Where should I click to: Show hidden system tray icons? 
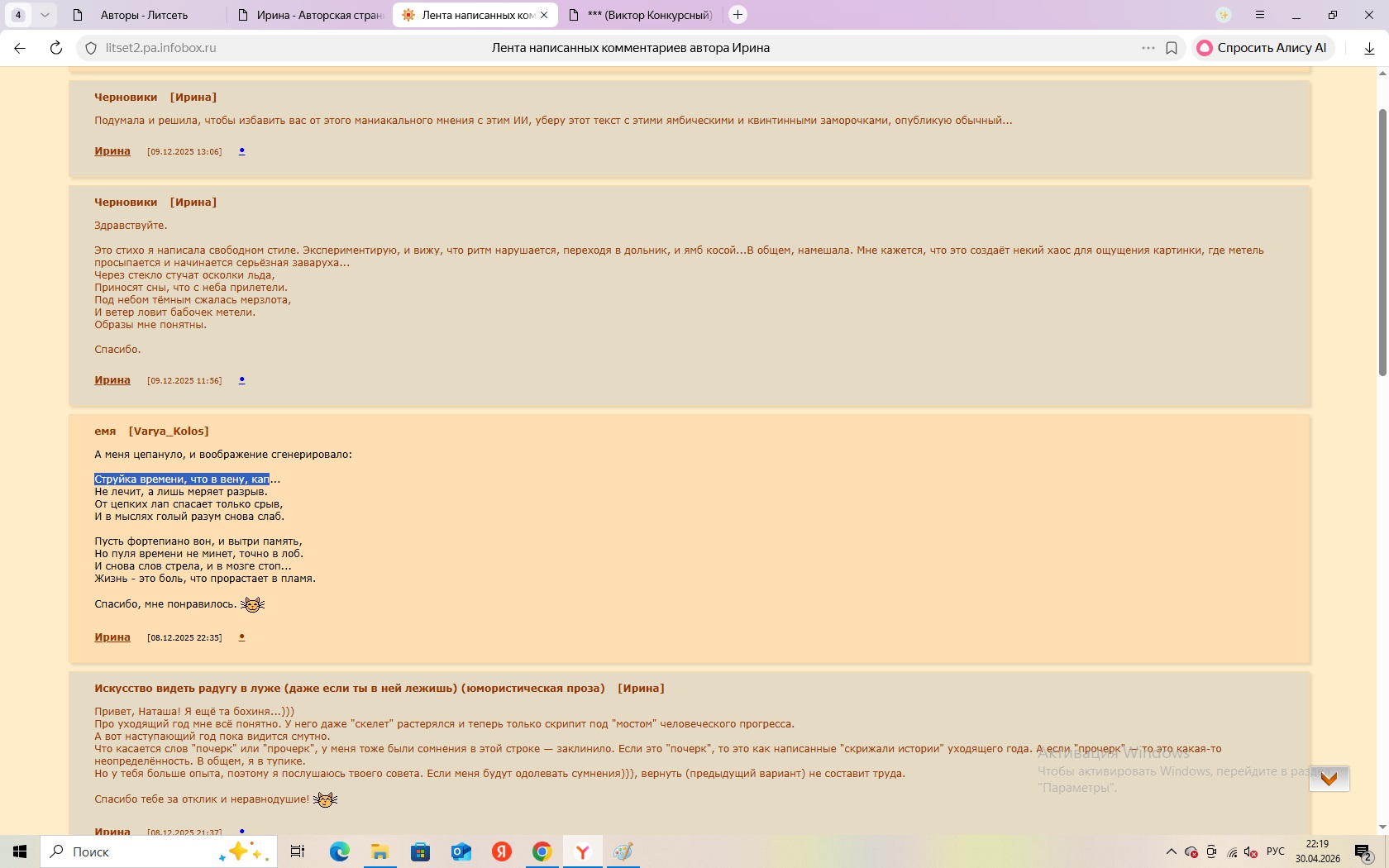[1171, 851]
